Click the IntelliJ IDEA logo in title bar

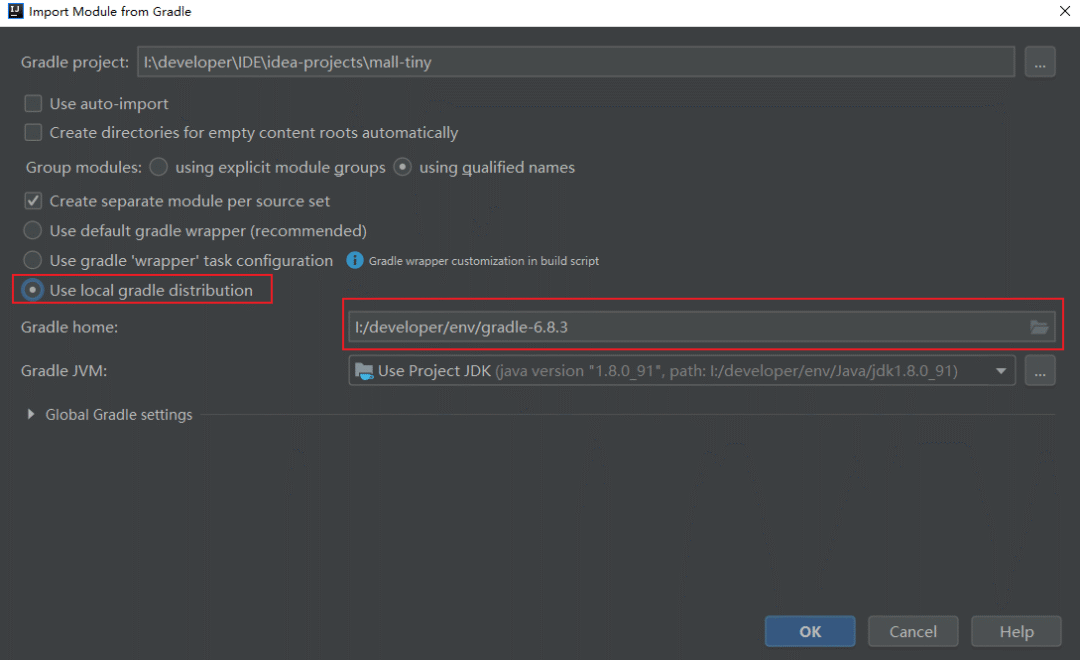point(13,12)
